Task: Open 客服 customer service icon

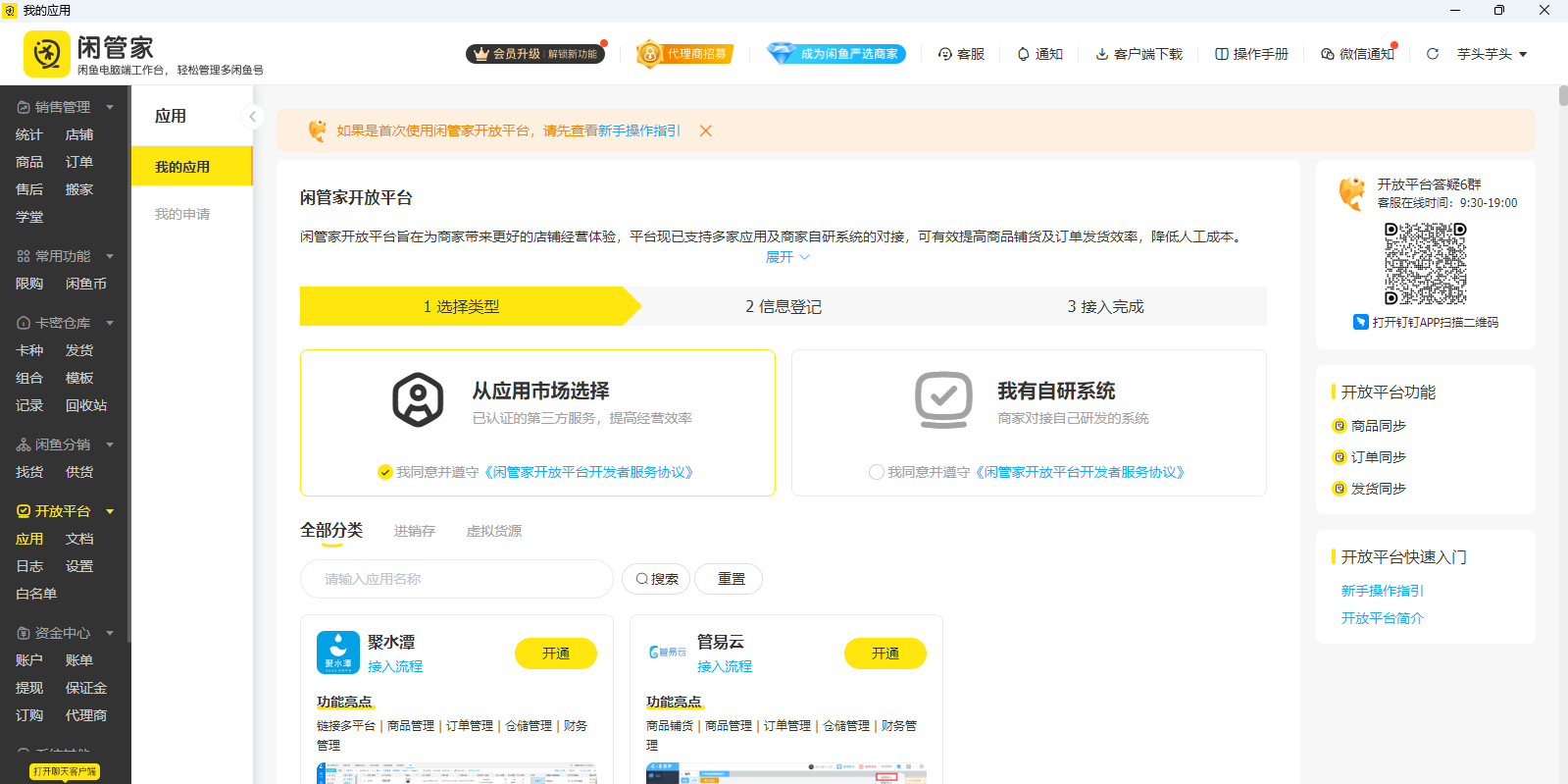Action: pyautogui.click(x=945, y=54)
